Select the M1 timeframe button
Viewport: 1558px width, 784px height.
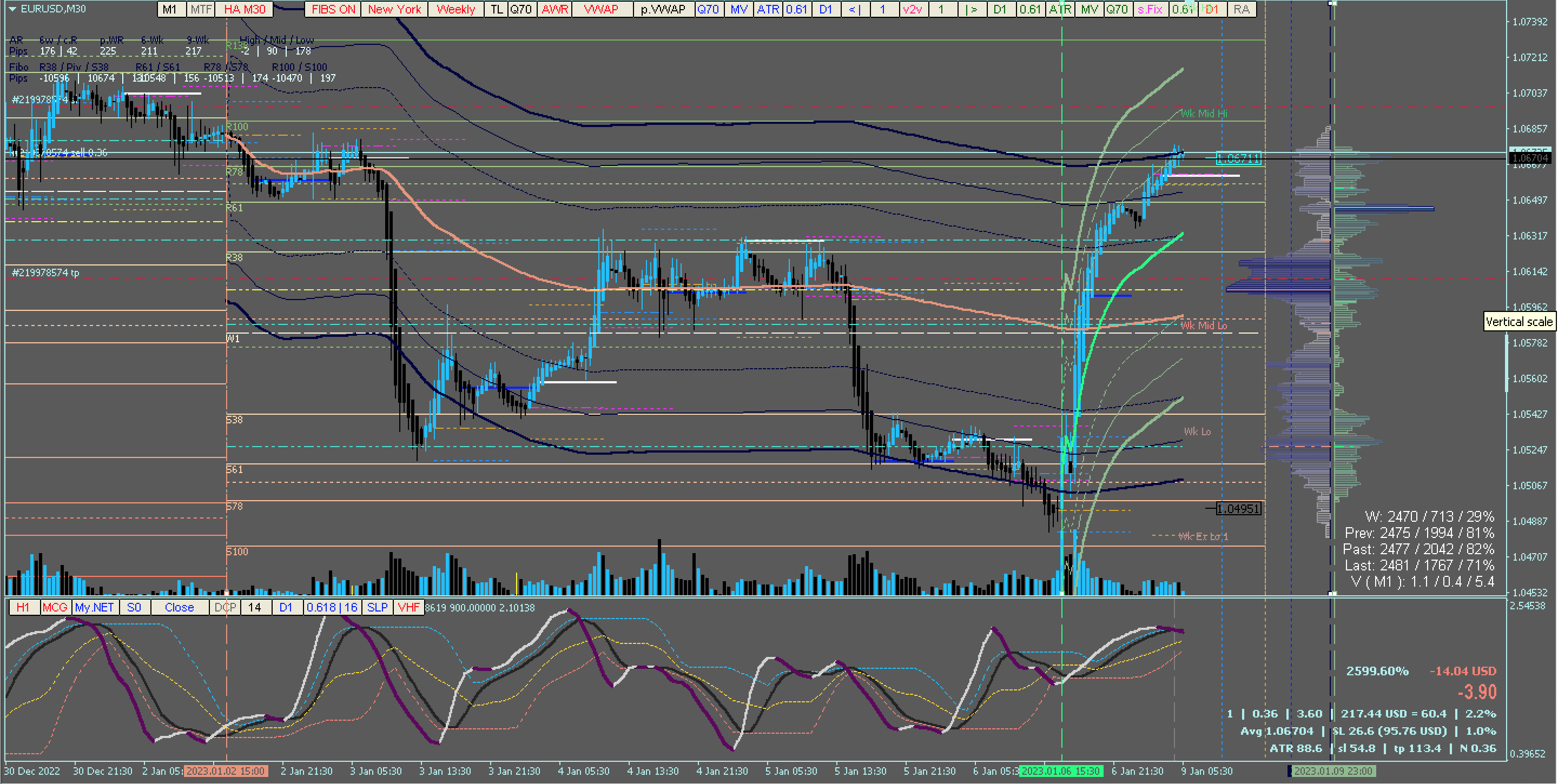pyautogui.click(x=170, y=9)
